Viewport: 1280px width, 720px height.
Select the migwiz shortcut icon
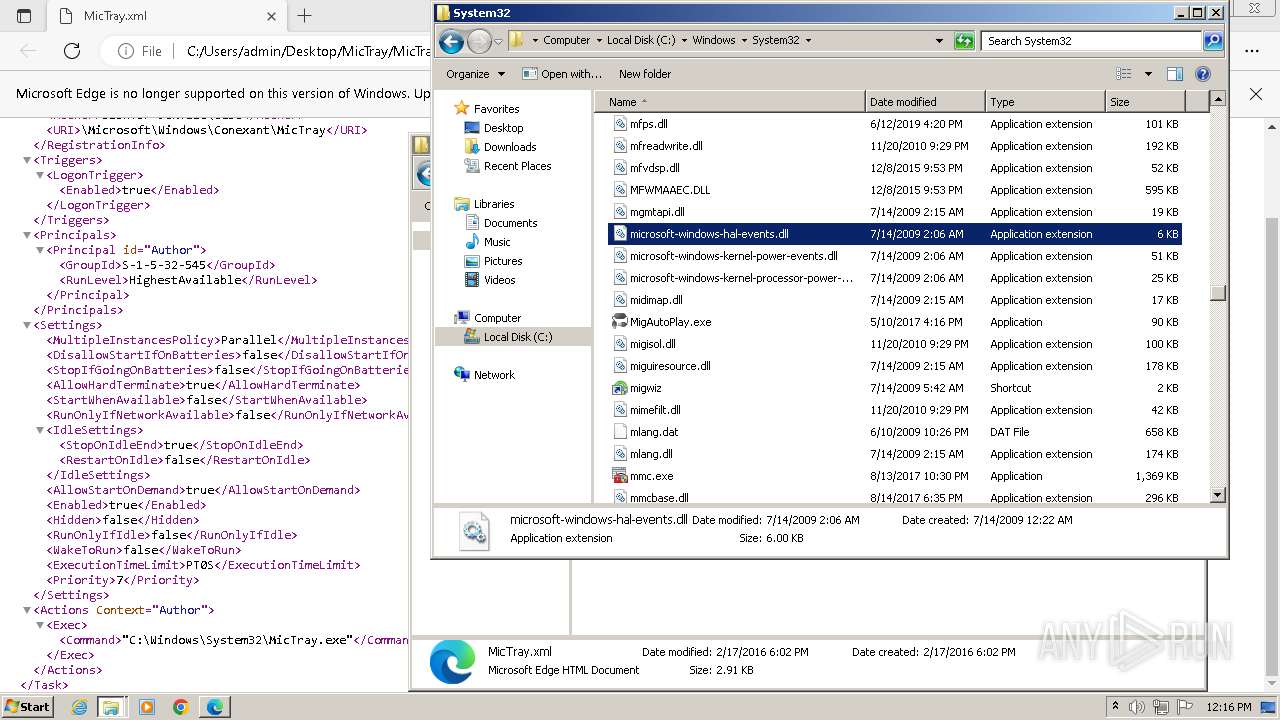(621, 388)
